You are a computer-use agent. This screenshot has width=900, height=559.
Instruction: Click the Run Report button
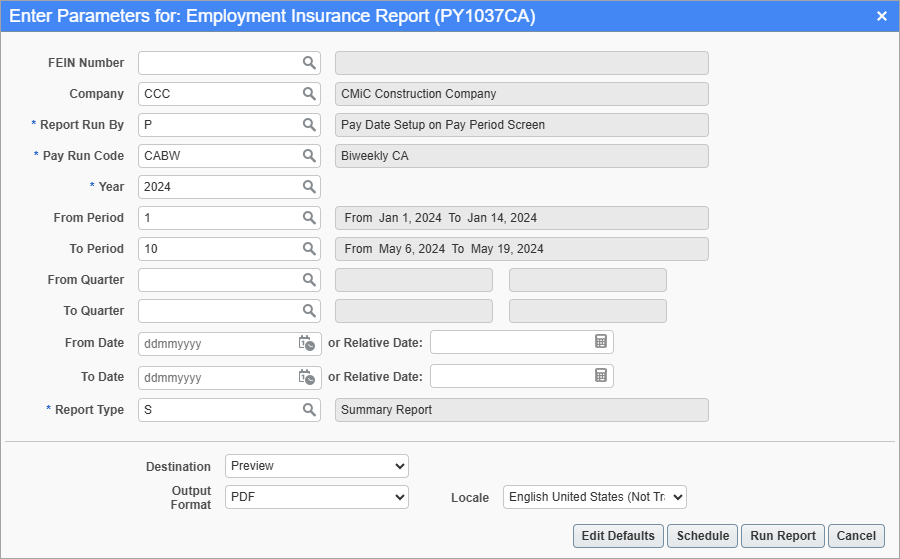(x=783, y=535)
